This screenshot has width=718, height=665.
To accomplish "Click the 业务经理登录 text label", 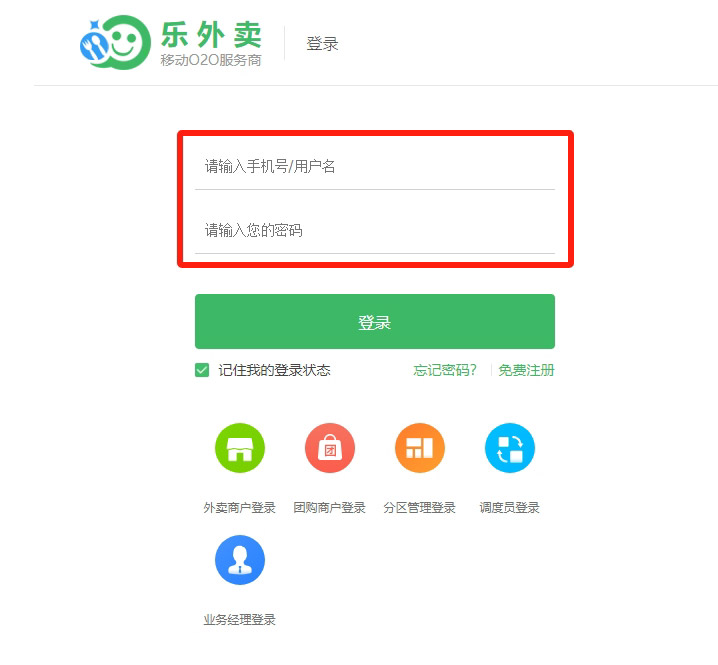I will [239, 620].
